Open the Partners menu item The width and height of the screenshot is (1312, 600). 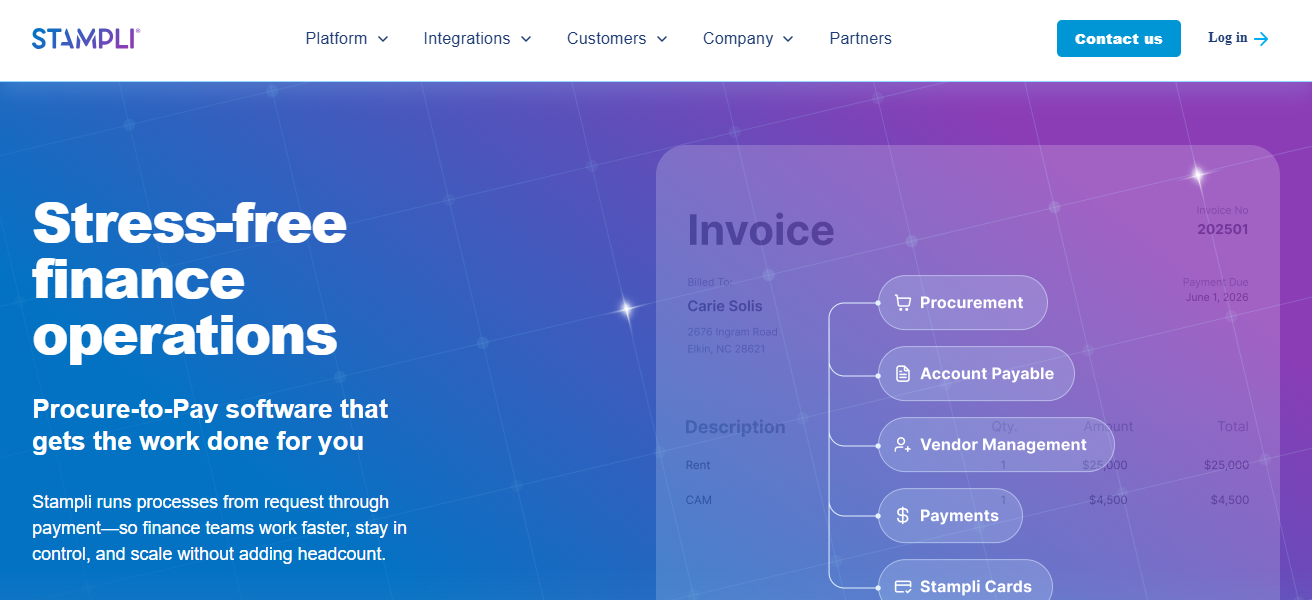(860, 39)
